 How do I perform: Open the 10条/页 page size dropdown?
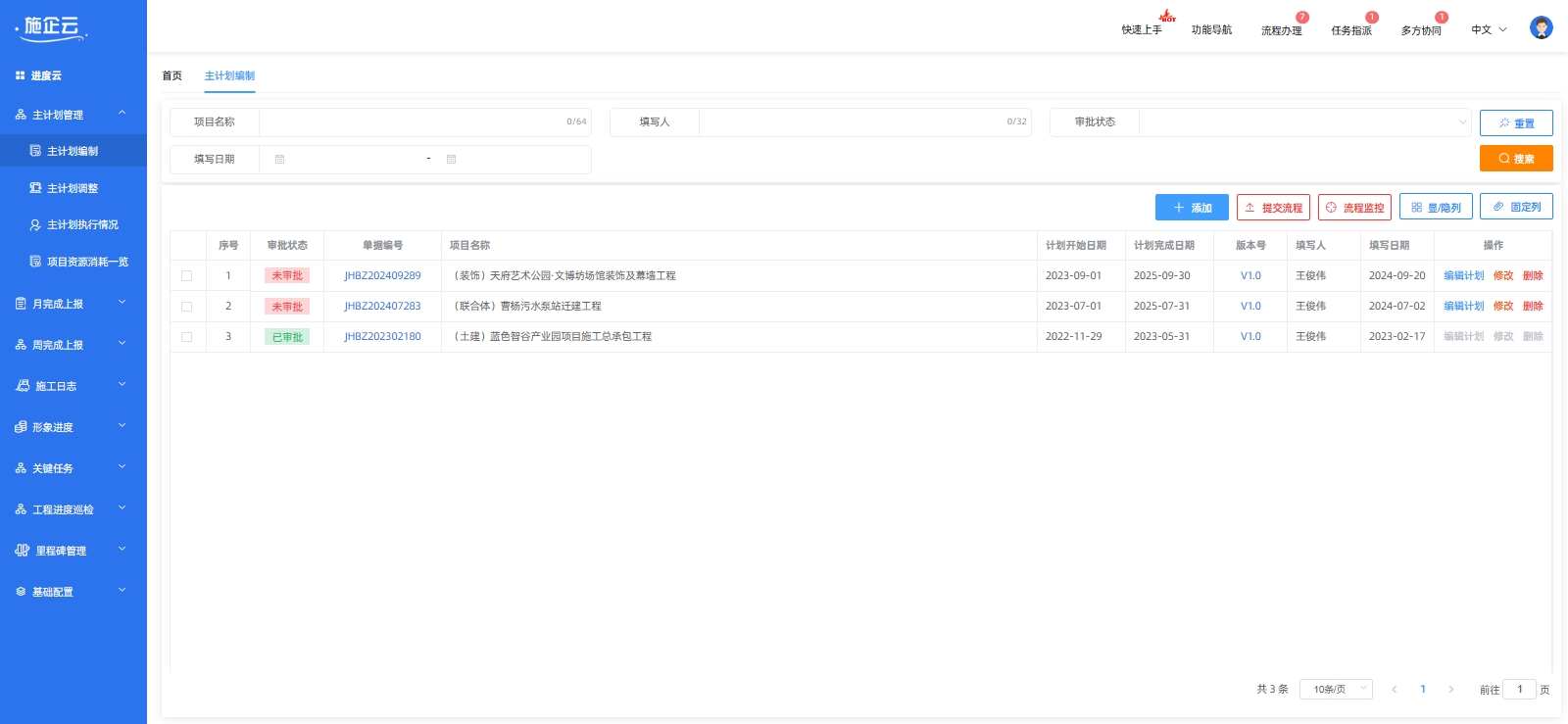pyautogui.click(x=1336, y=690)
